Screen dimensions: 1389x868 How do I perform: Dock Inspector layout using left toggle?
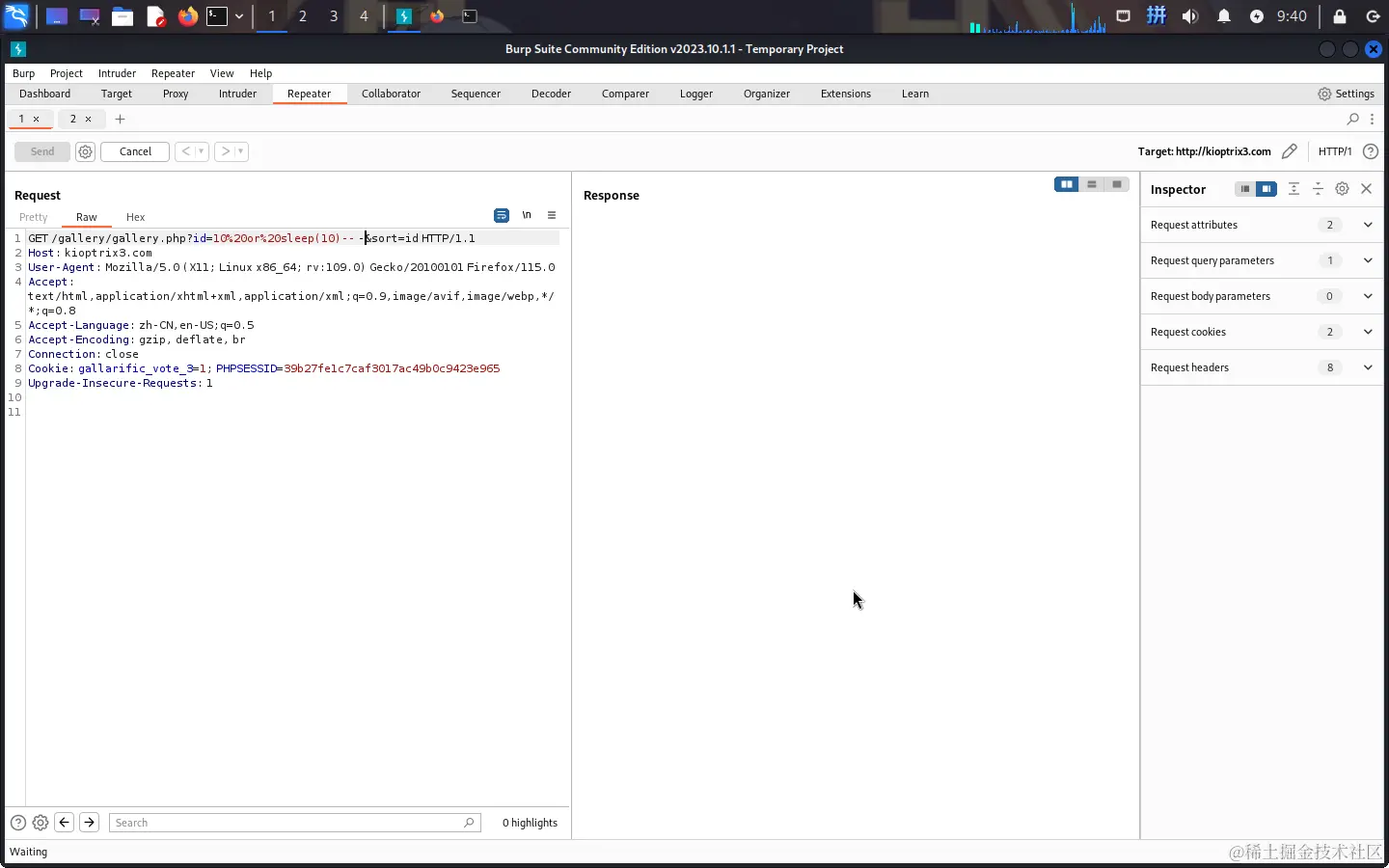(1245, 189)
